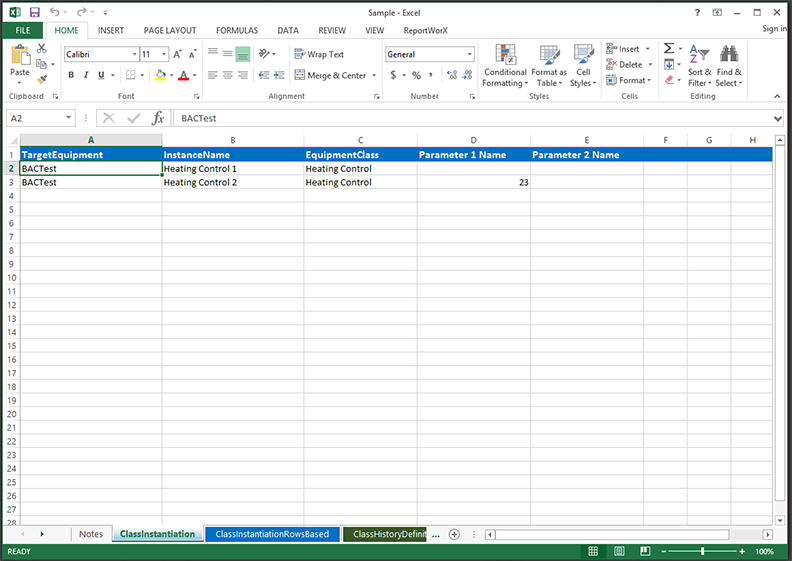
Task: Add a new sheet with plus icon
Action: point(454,534)
